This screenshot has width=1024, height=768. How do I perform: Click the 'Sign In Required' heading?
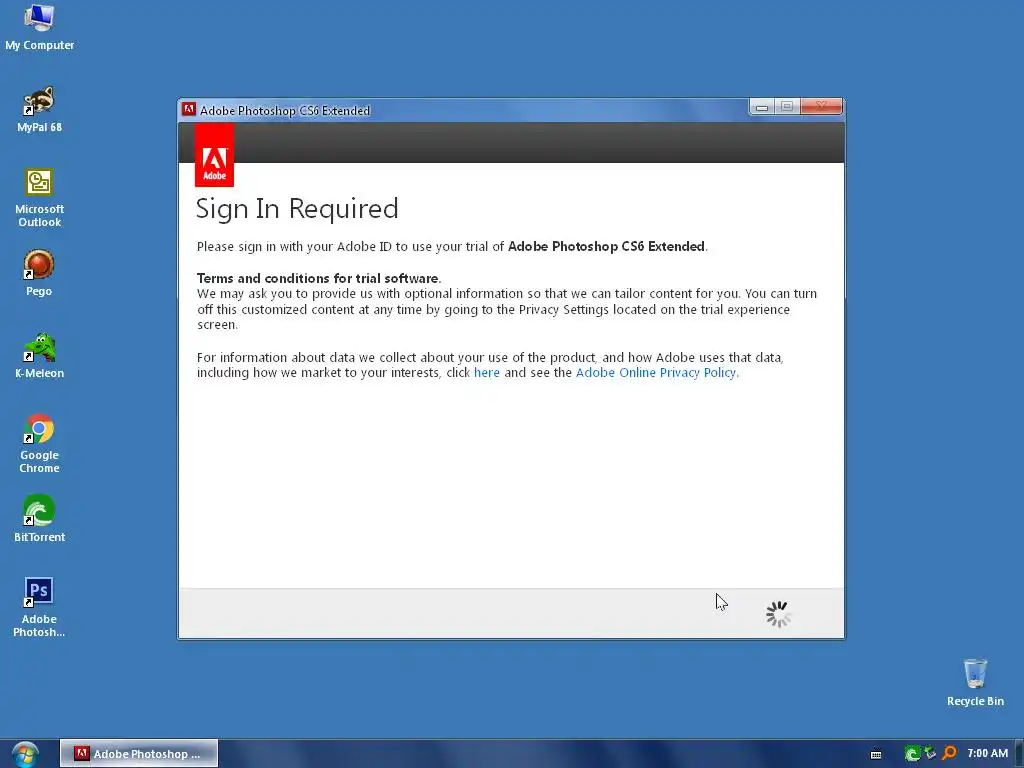(x=297, y=209)
